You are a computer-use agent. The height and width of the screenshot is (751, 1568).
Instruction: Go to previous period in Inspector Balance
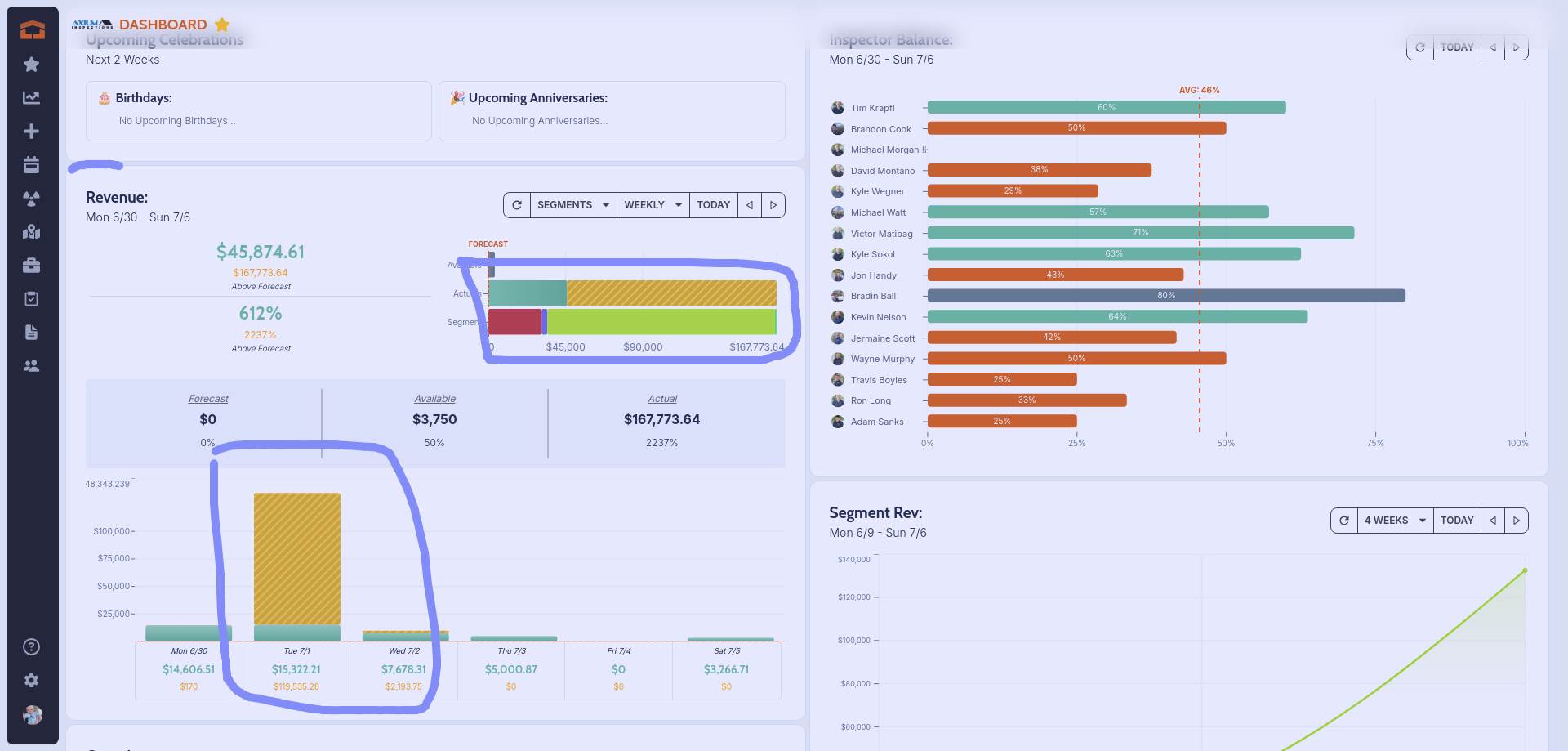[1493, 47]
